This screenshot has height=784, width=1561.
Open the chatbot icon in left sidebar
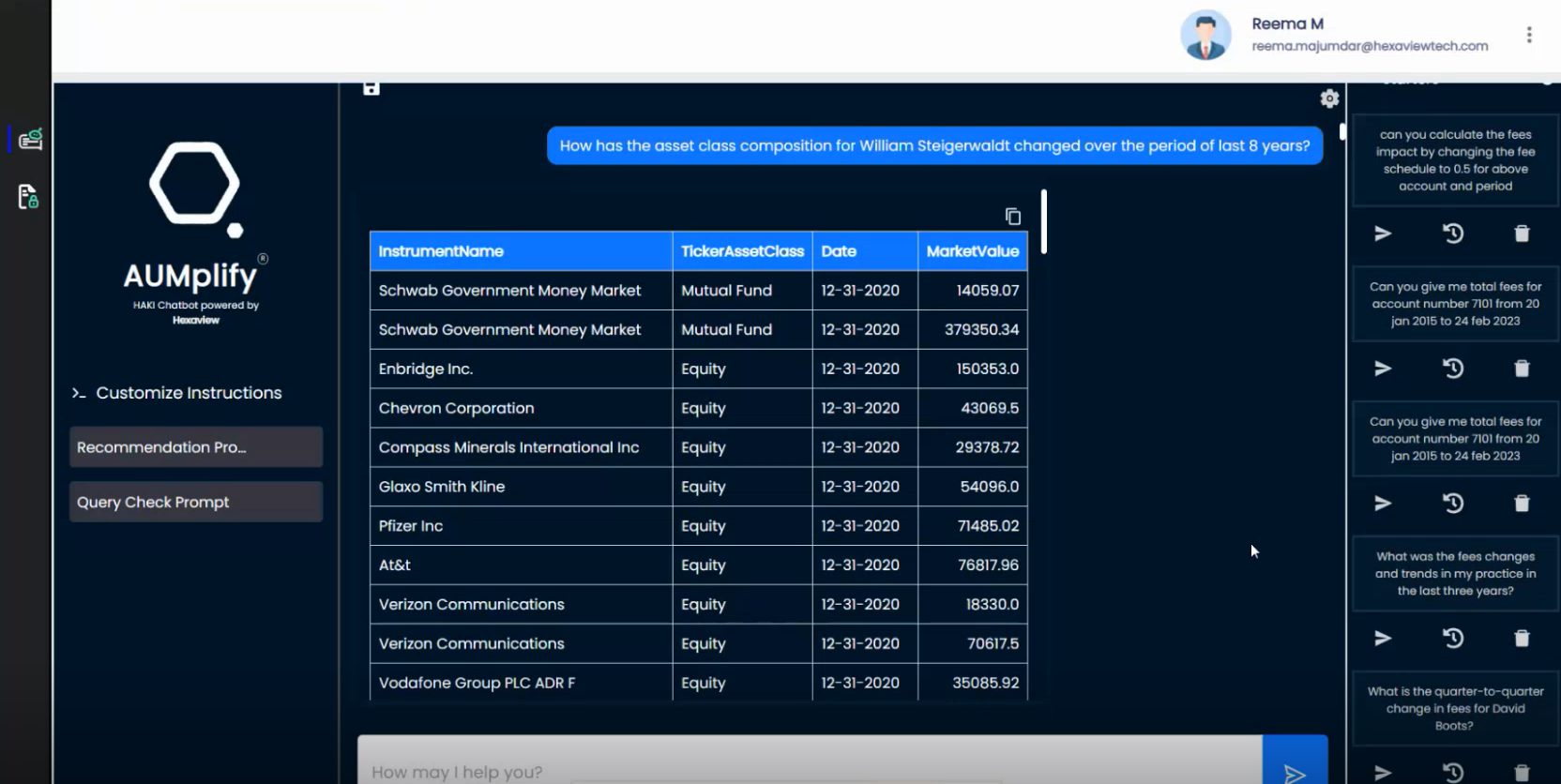point(30,140)
